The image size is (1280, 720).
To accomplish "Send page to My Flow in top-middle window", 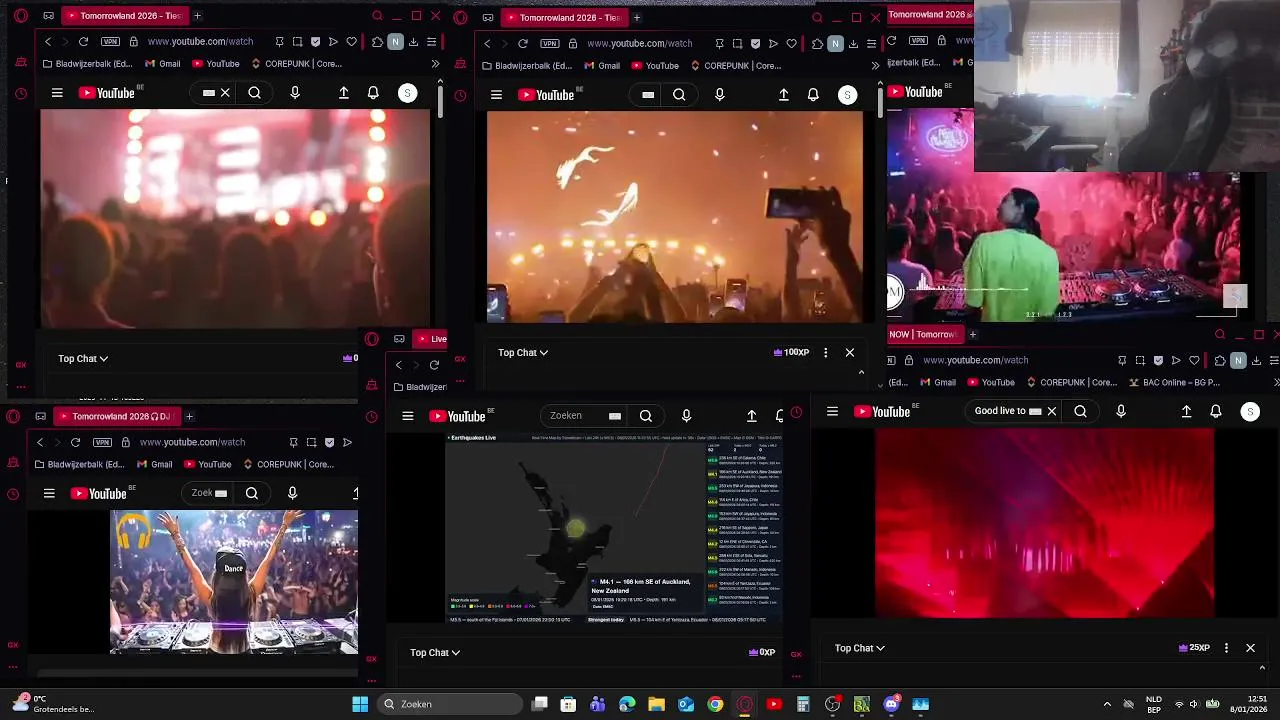I will coord(773,44).
